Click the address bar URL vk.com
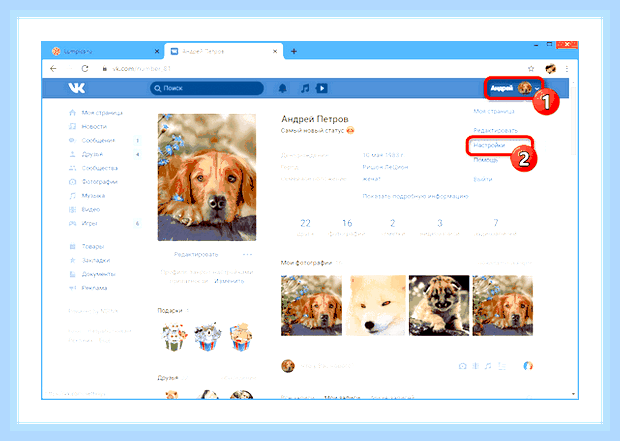The image size is (620, 441). pyautogui.click(x=141, y=69)
